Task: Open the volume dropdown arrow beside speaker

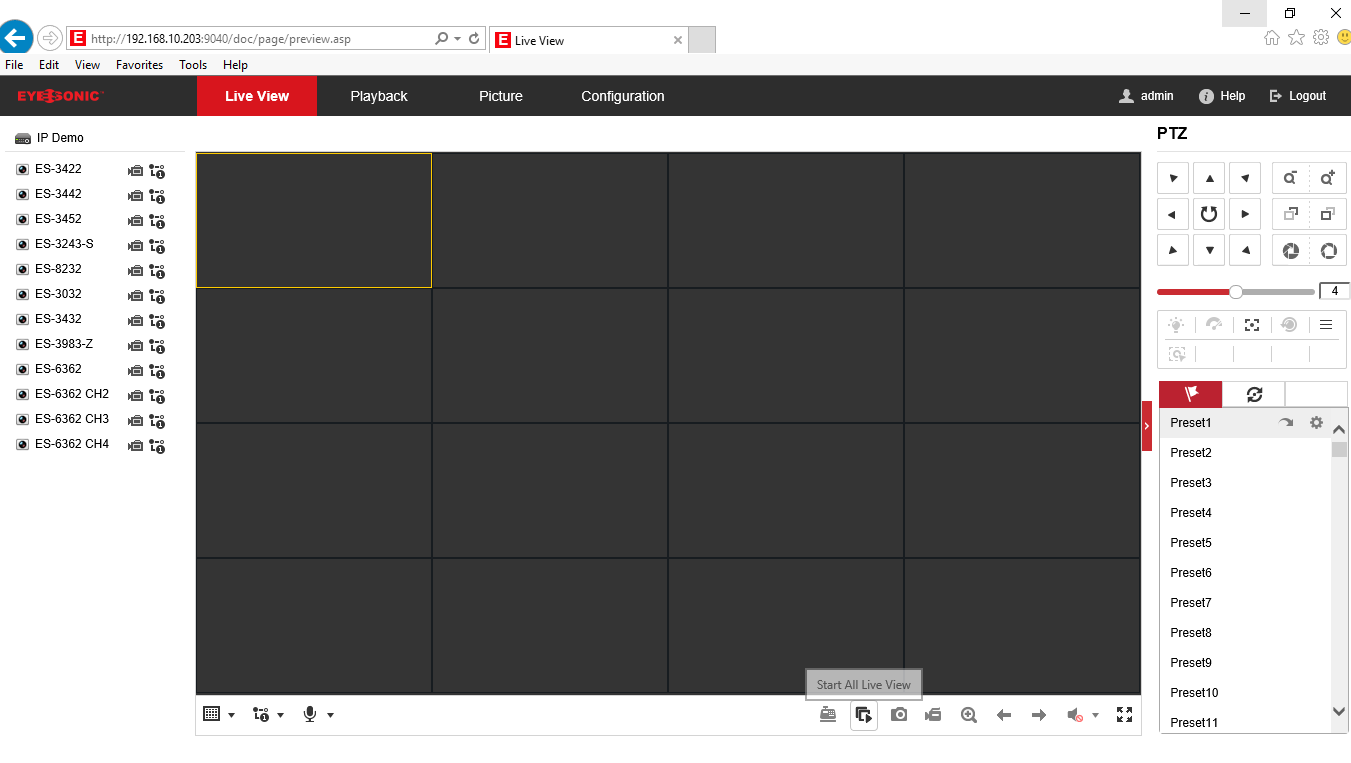Action: point(1095,715)
